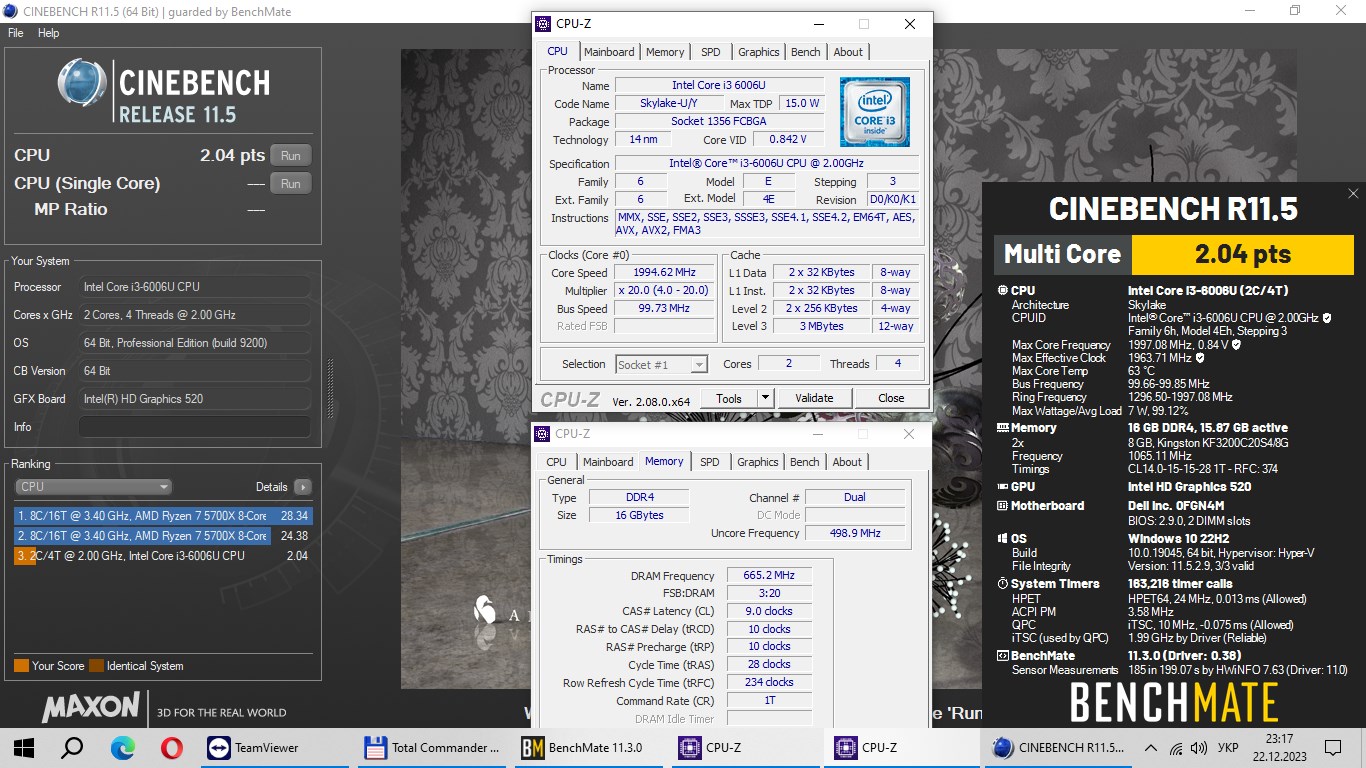
Task: Click Cinebench app icon in title bar
Action: click(x=11, y=11)
